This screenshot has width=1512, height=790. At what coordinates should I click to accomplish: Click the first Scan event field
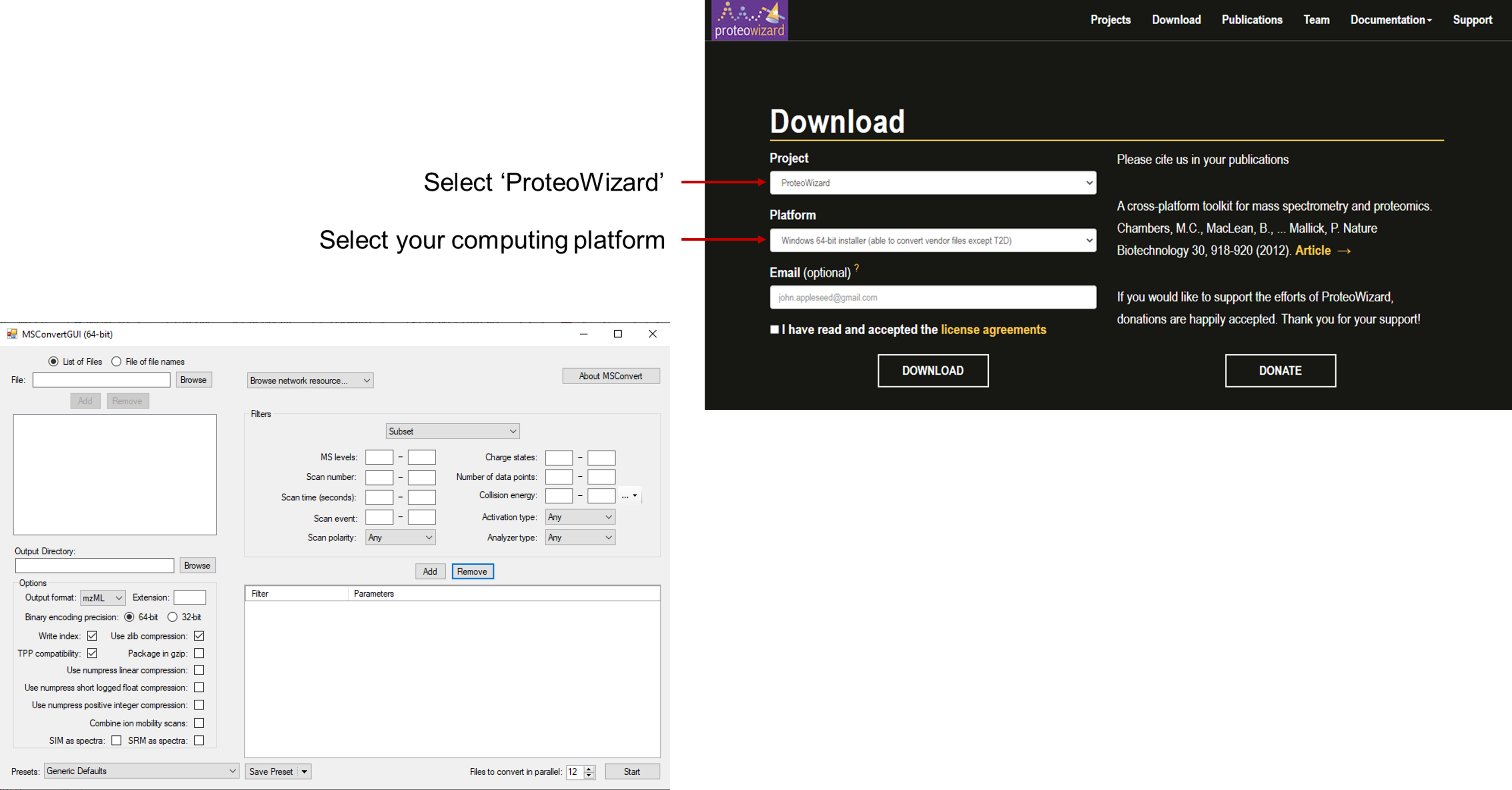(379, 517)
